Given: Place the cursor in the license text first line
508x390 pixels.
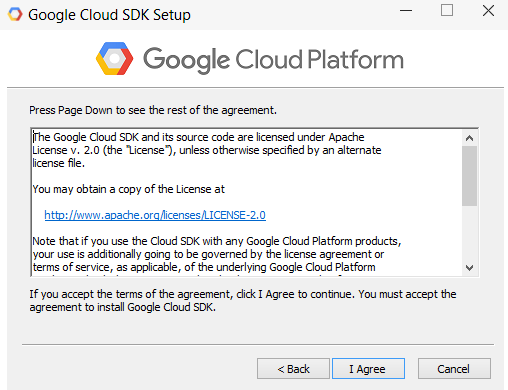Looking at the screenshot, I should pyautogui.click(x=199, y=137).
